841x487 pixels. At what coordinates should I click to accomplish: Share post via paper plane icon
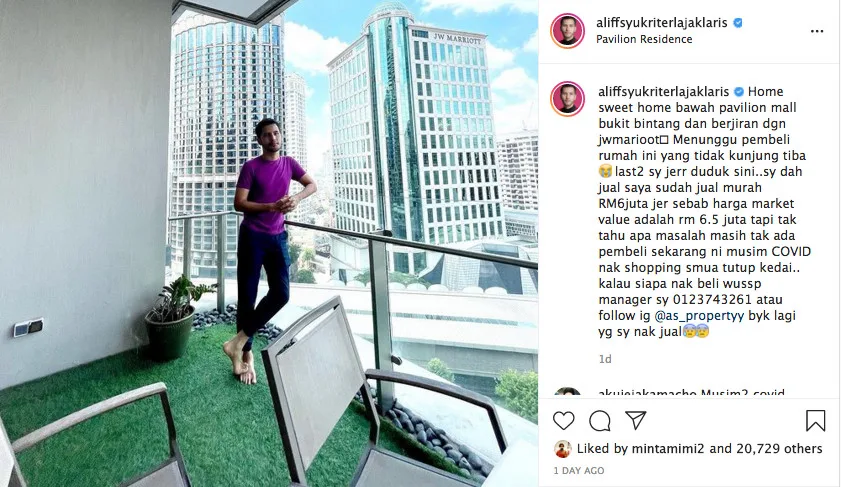click(636, 420)
